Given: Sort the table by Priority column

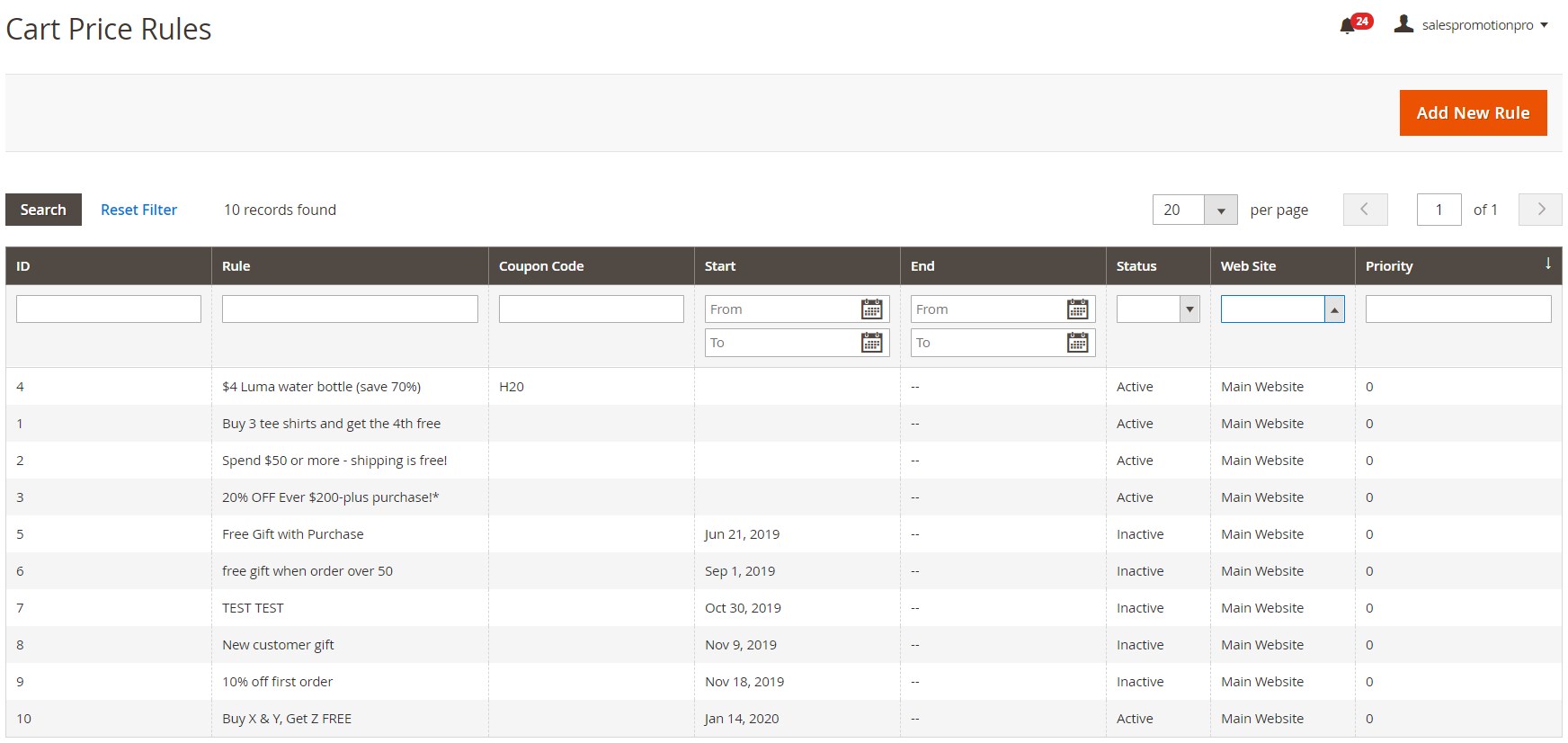Looking at the screenshot, I should tap(1389, 266).
